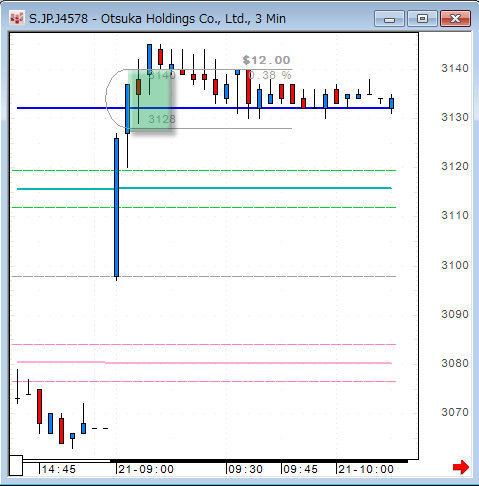The image size is (479, 486).
Task: Click the 14:45 time axis label
Action: tap(58, 469)
